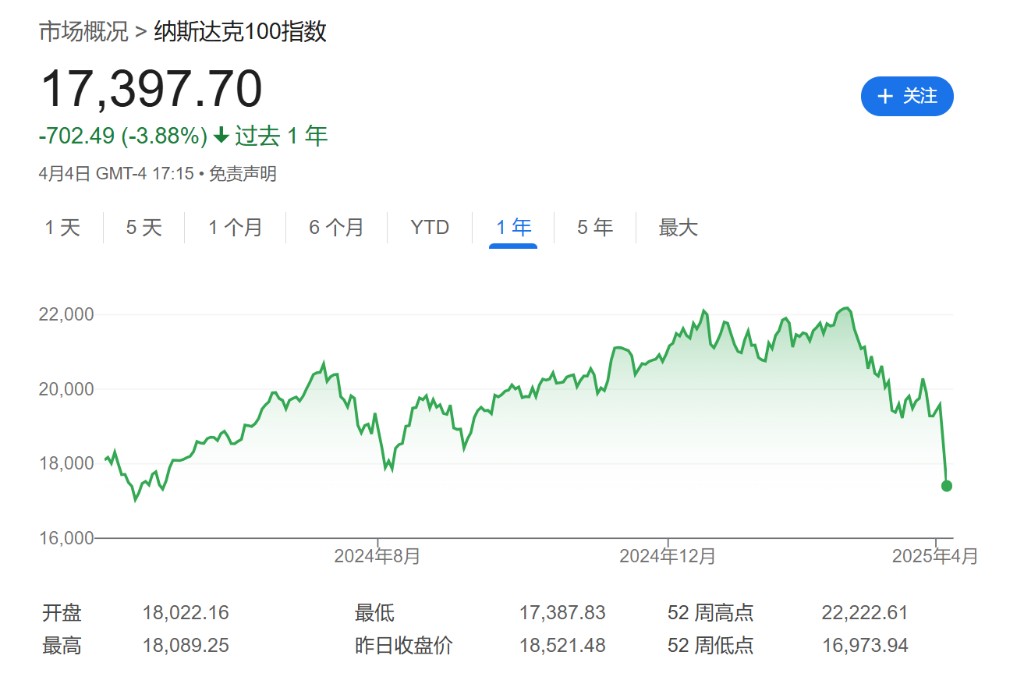This screenshot has height=680, width=1024.
Task: Click the previous close value 18,521.48
Action: [x=562, y=645]
